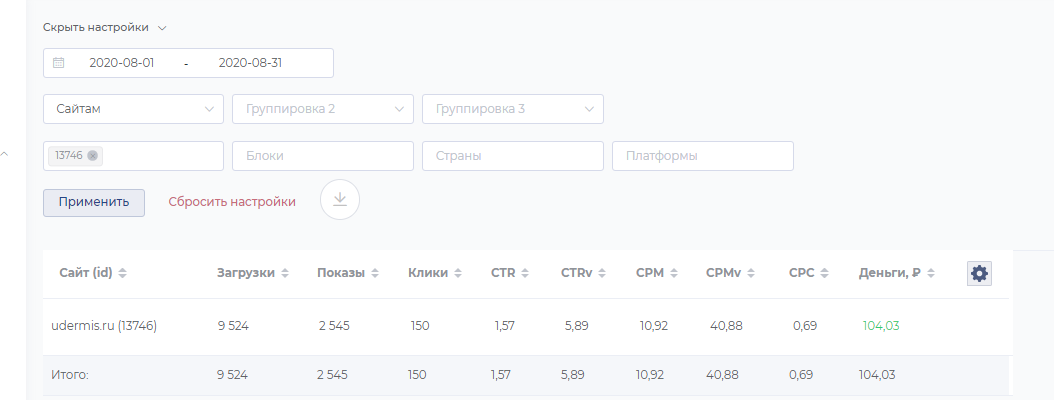Click Сбросить настройки link
Image resolution: width=1054 pixels, height=400 pixels.
pyautogui.click(x=232, y=201)
